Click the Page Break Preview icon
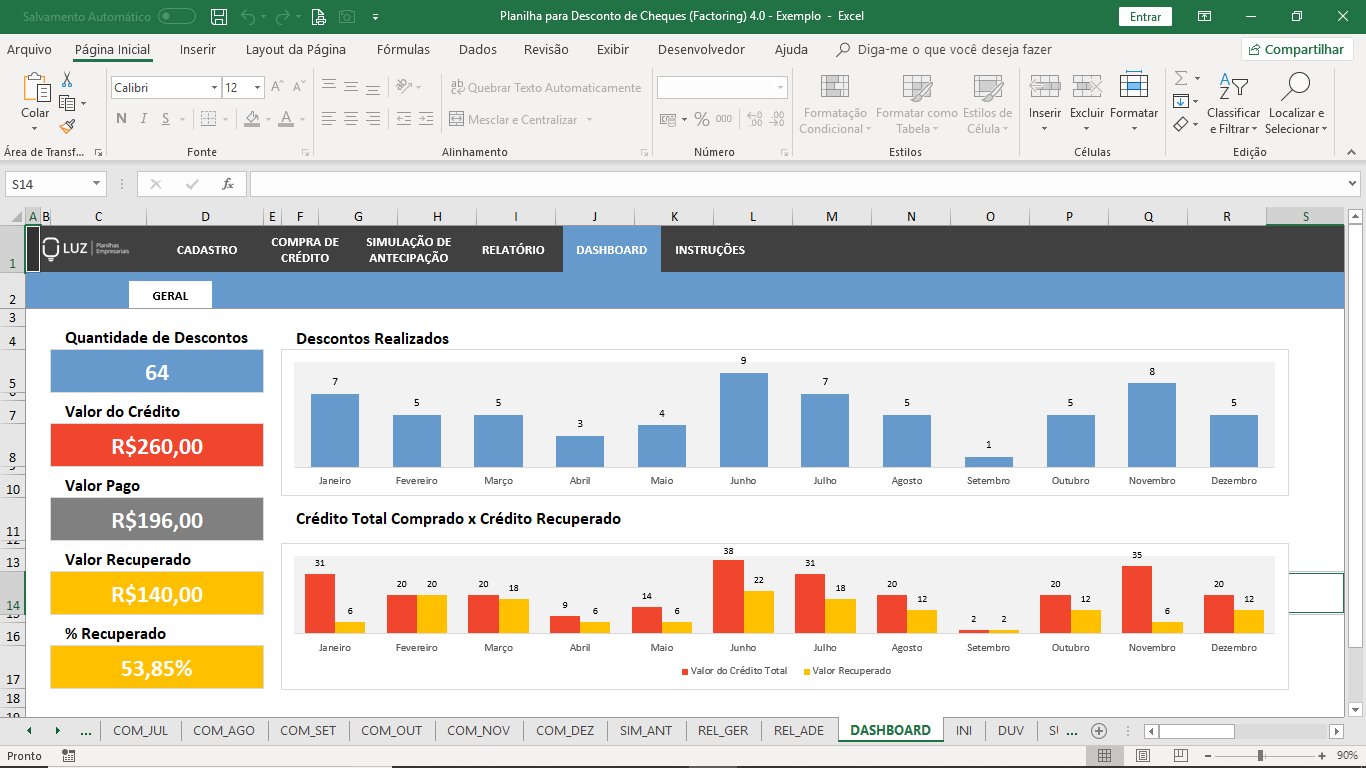Image resolution: width=1366 pixels, height=768 pixels. (x=1181, y=756)
